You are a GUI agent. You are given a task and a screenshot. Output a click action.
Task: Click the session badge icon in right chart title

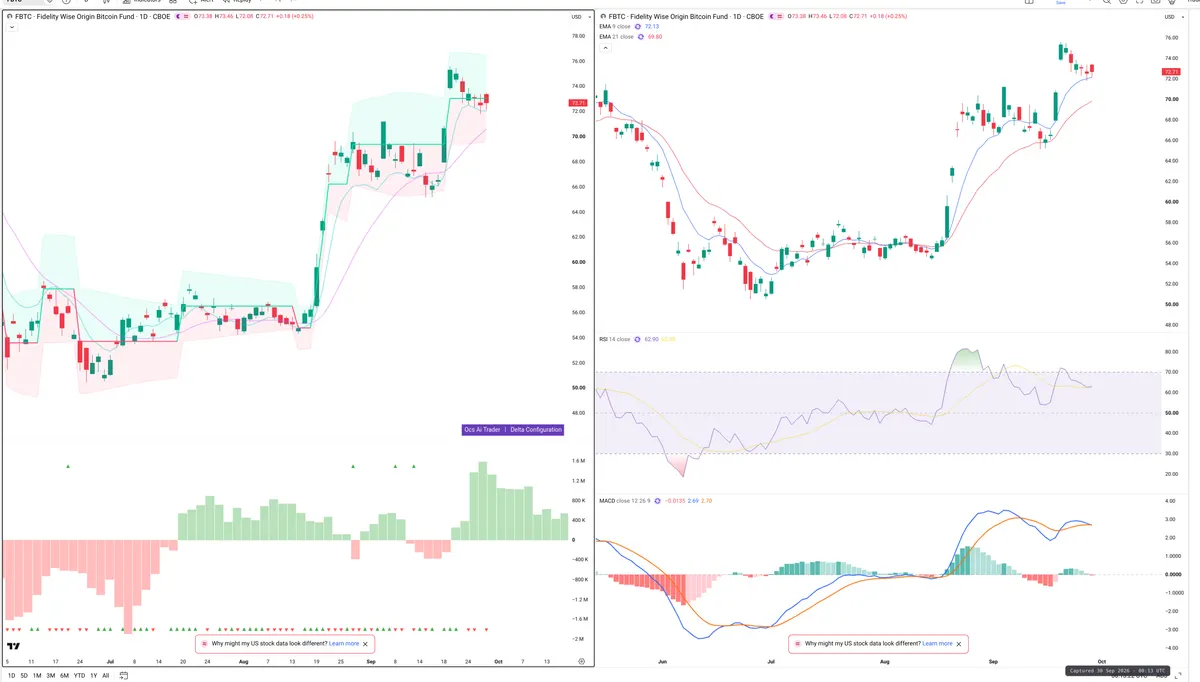(775, 17)
